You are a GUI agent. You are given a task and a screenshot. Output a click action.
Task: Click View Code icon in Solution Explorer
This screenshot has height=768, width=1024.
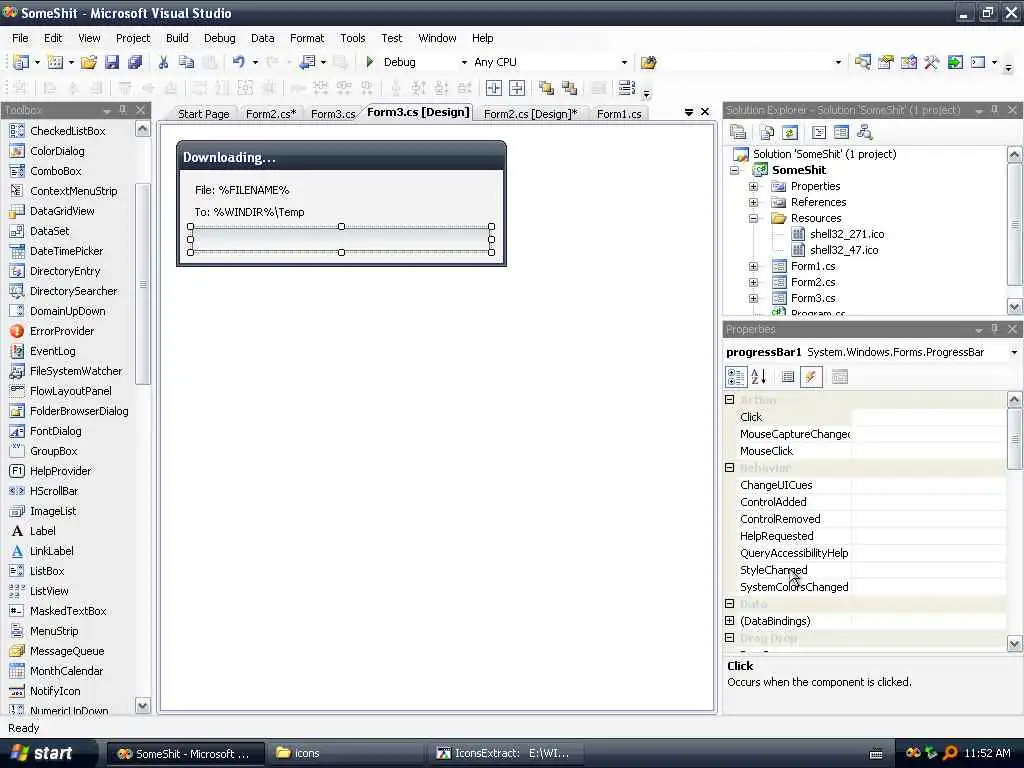click(x=819, y=133)
